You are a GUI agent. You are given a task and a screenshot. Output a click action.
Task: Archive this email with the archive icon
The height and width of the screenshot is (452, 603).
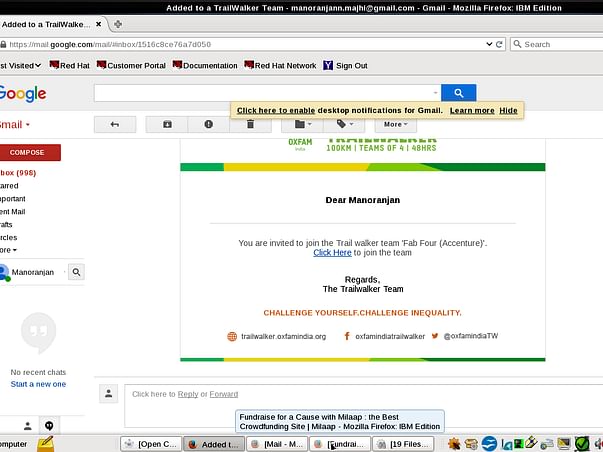click(x=167, y=124)
